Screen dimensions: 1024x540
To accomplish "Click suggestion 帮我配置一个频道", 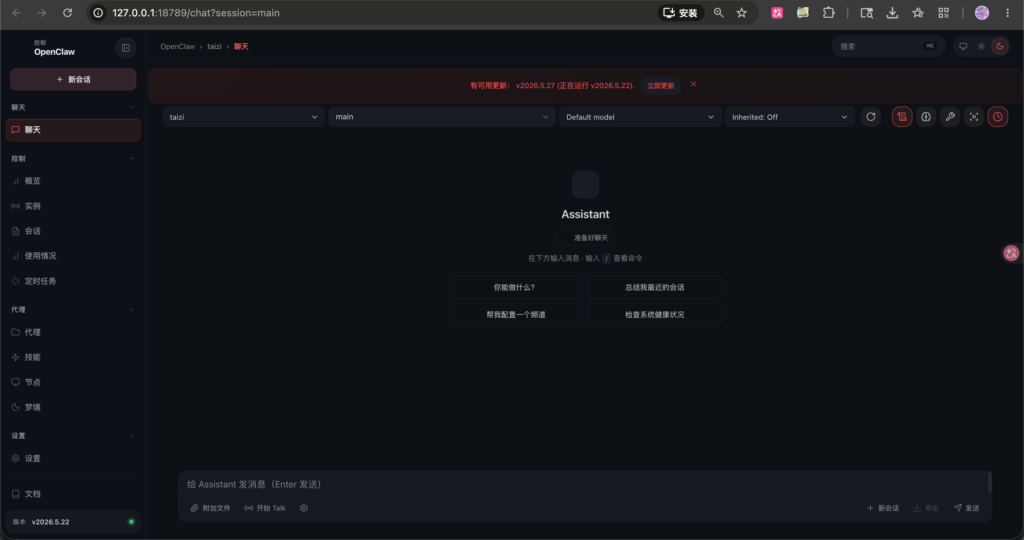I will point(515,315).
